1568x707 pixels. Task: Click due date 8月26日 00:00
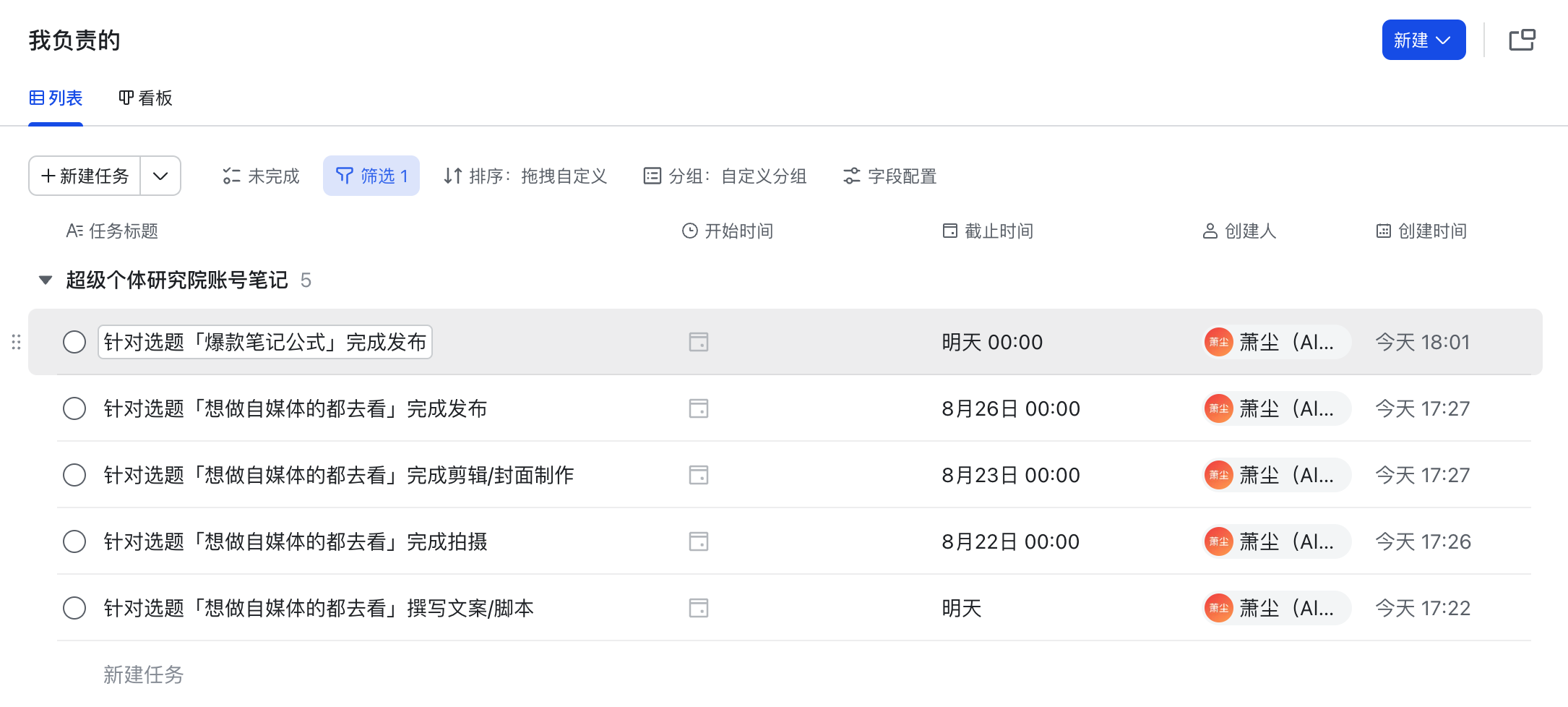tap(1011, 408)
